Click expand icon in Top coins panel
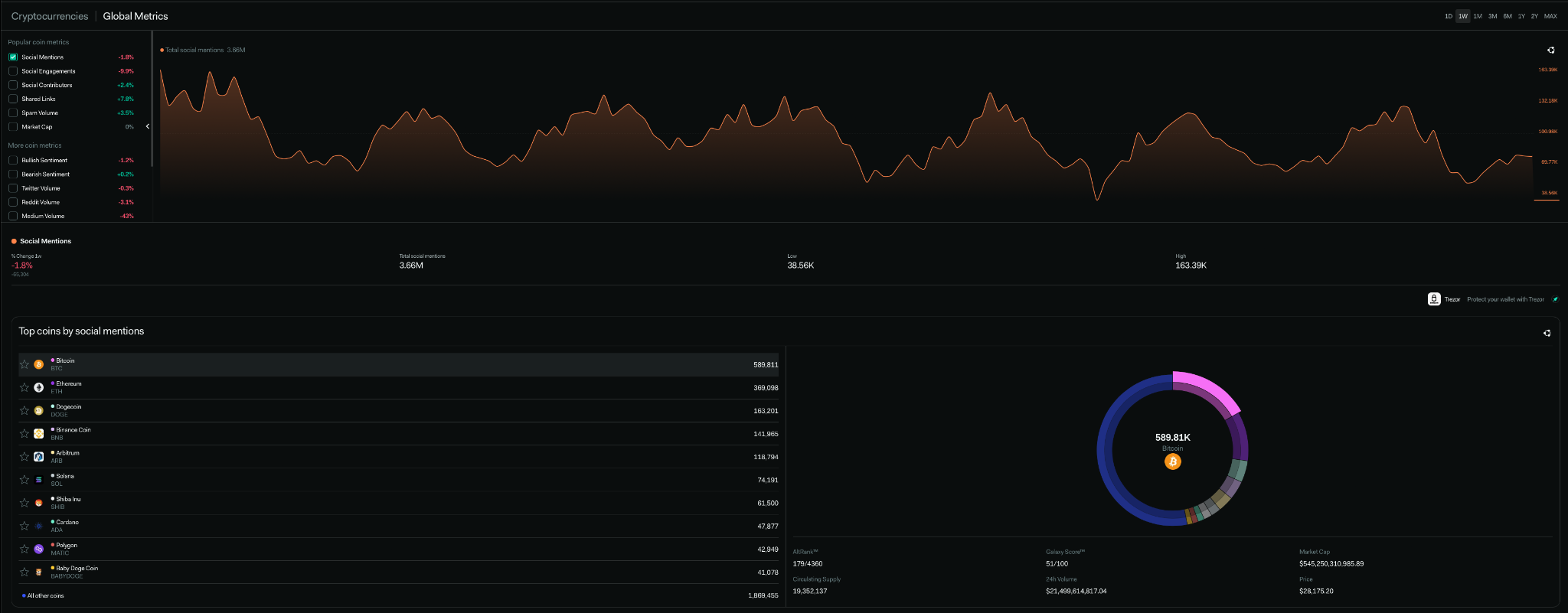Viewport: 1568px width, 613px height. pyautogui.click(x=1547, y=333)
